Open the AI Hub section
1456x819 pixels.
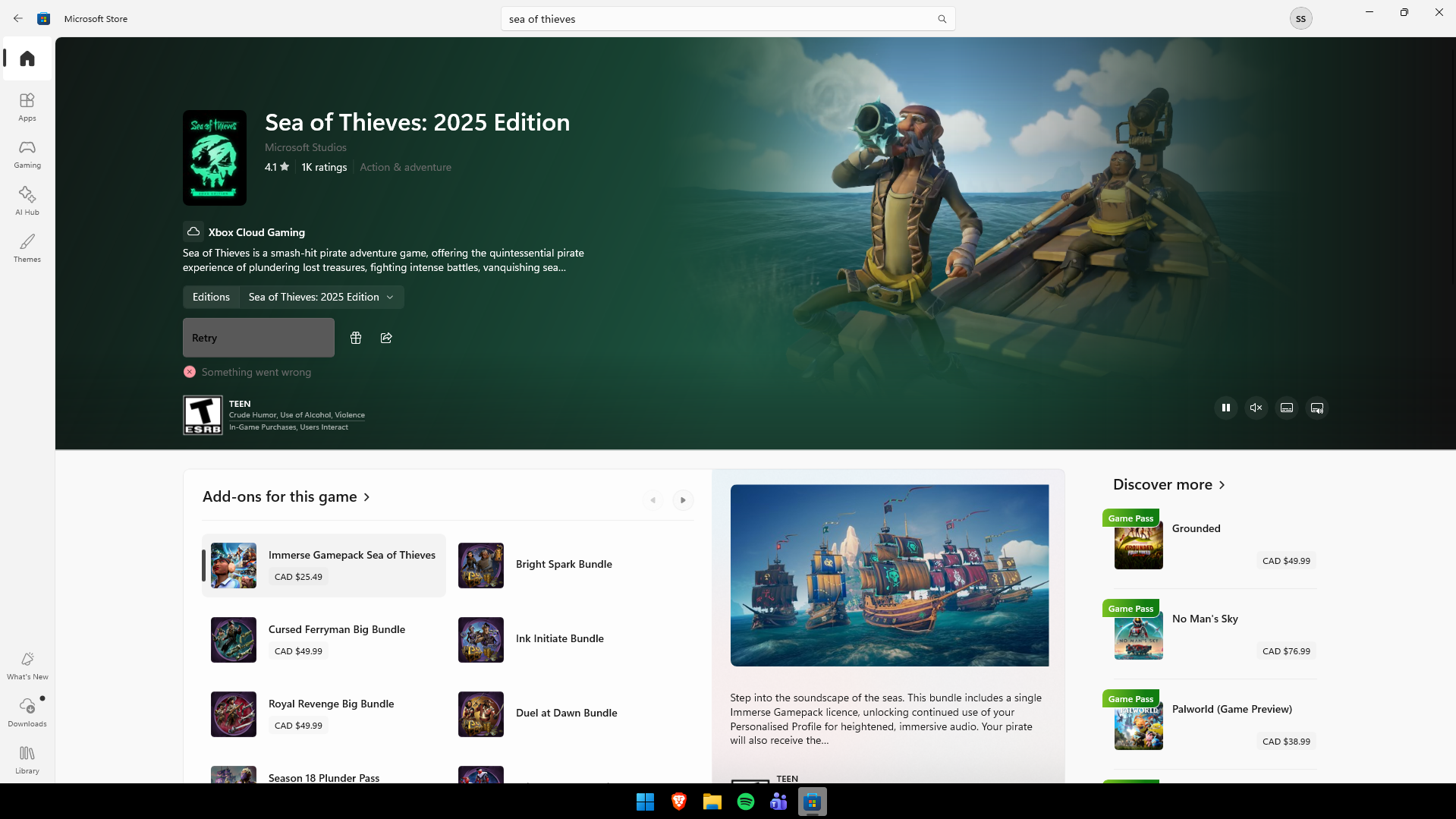pos(27,201)
